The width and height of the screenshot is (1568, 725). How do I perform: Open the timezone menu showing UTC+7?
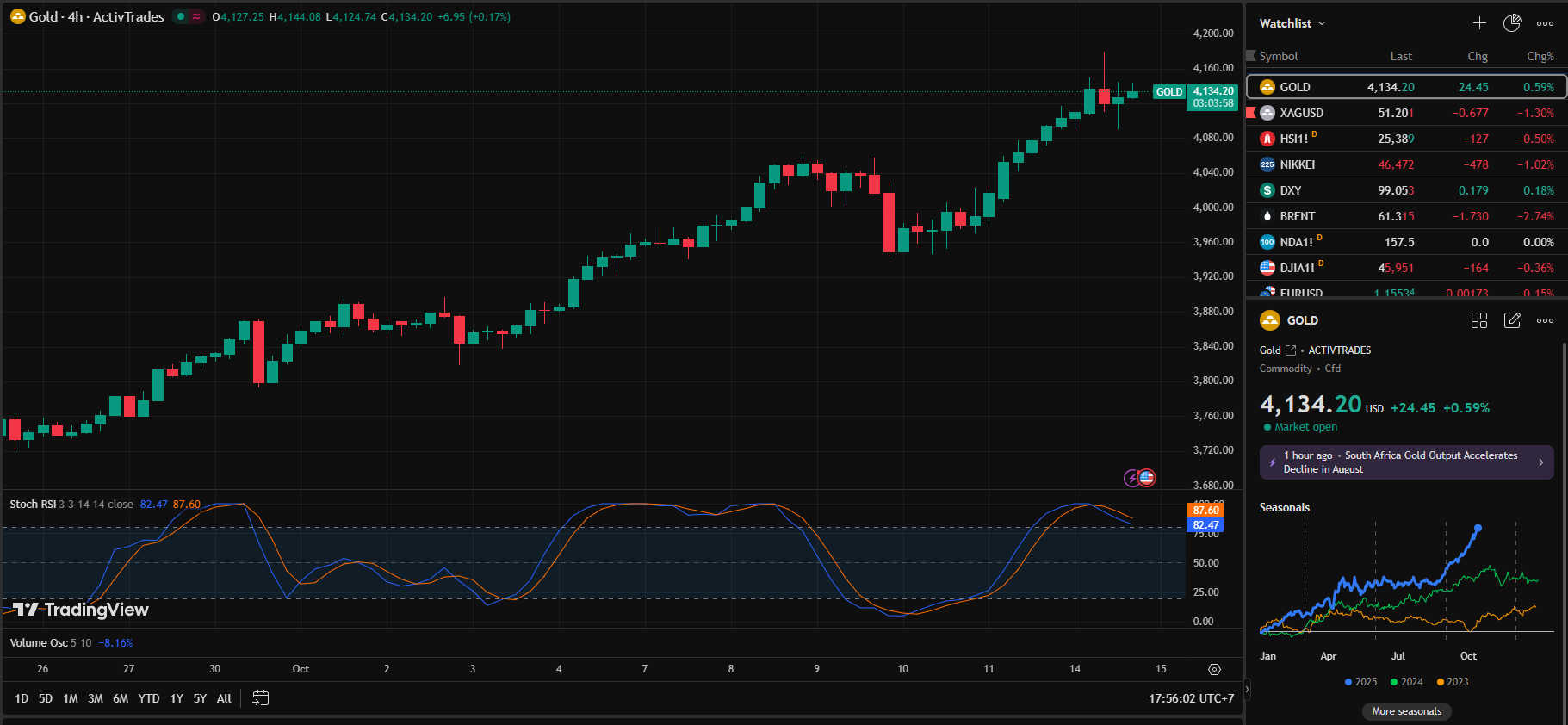point(1191,698)
